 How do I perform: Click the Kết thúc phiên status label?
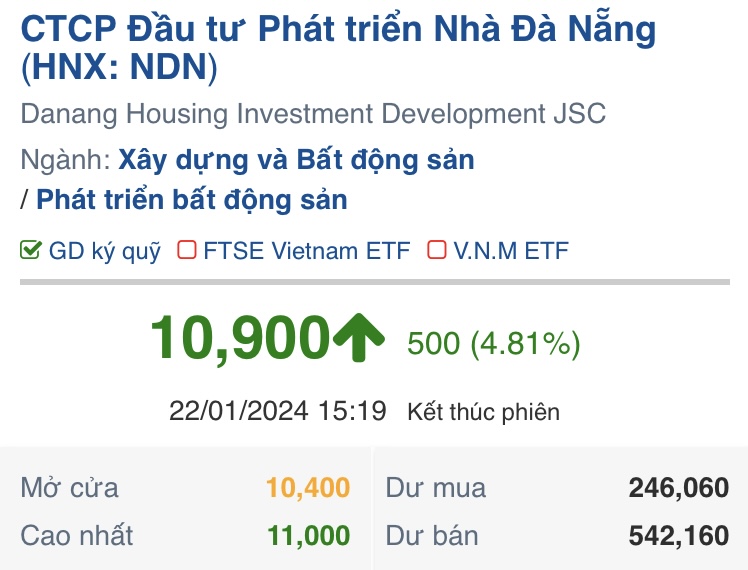[x=483, y=412]
